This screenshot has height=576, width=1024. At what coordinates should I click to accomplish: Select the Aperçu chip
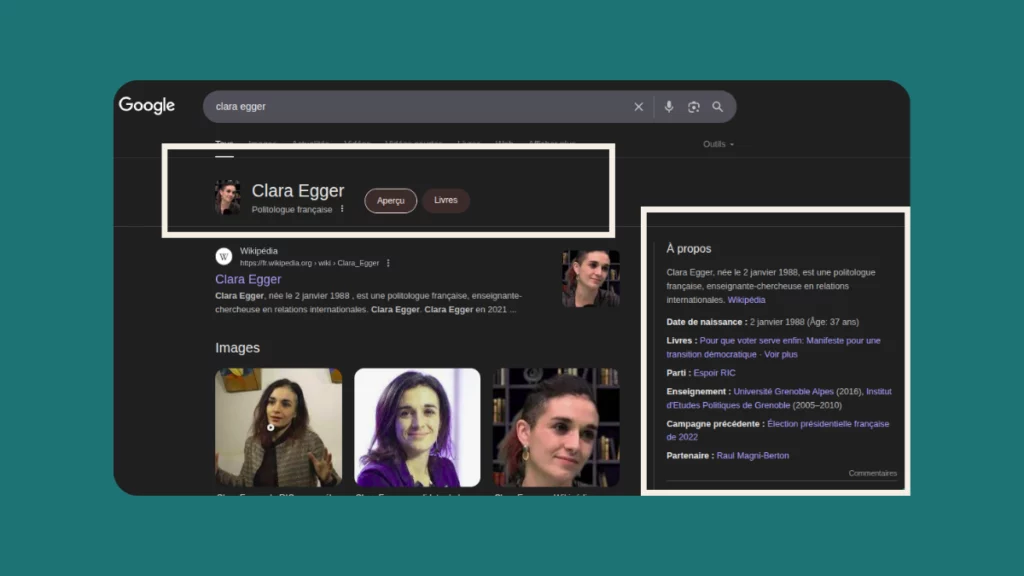coord(391,200)
